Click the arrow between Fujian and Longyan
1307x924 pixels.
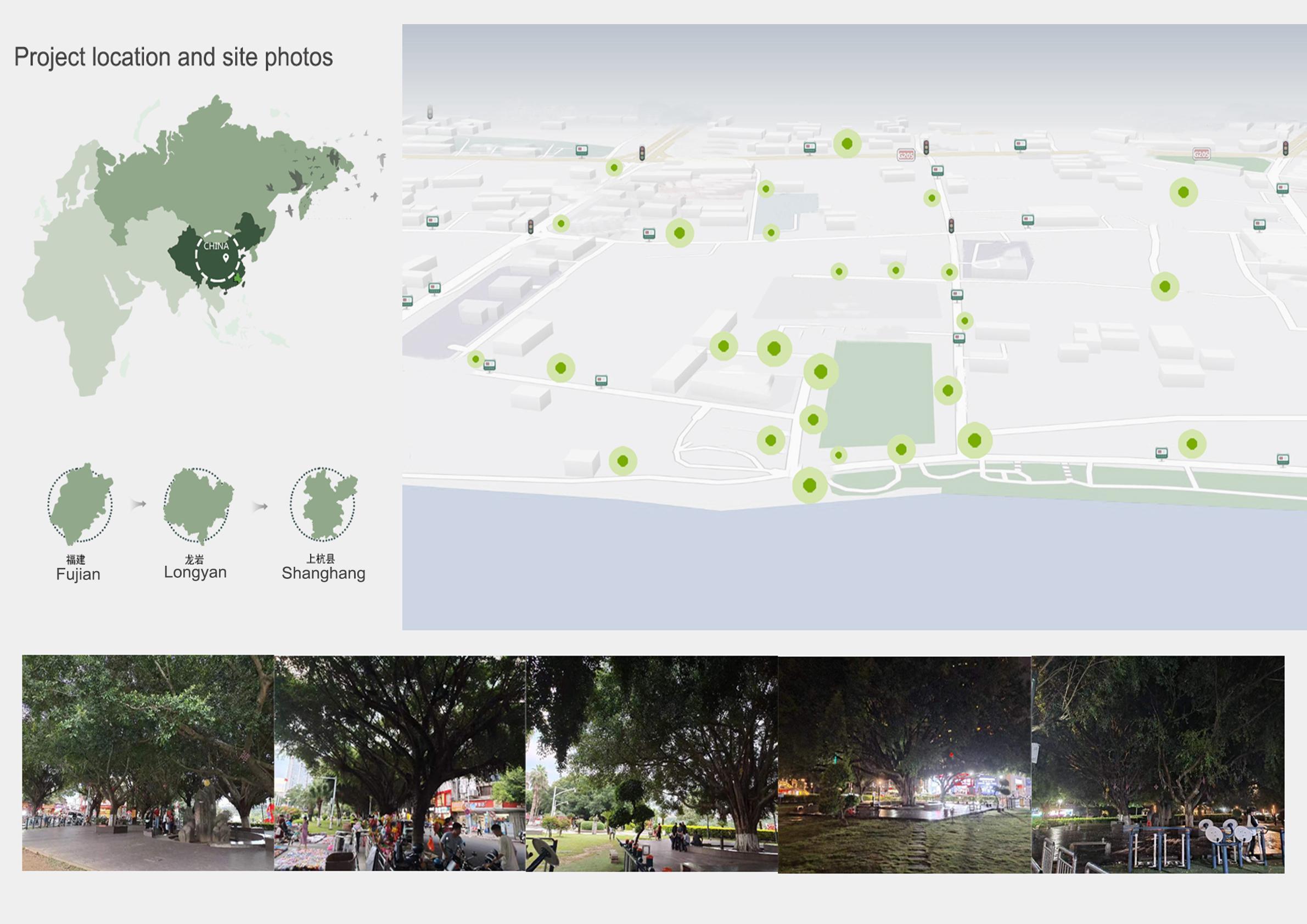[138, 504]
